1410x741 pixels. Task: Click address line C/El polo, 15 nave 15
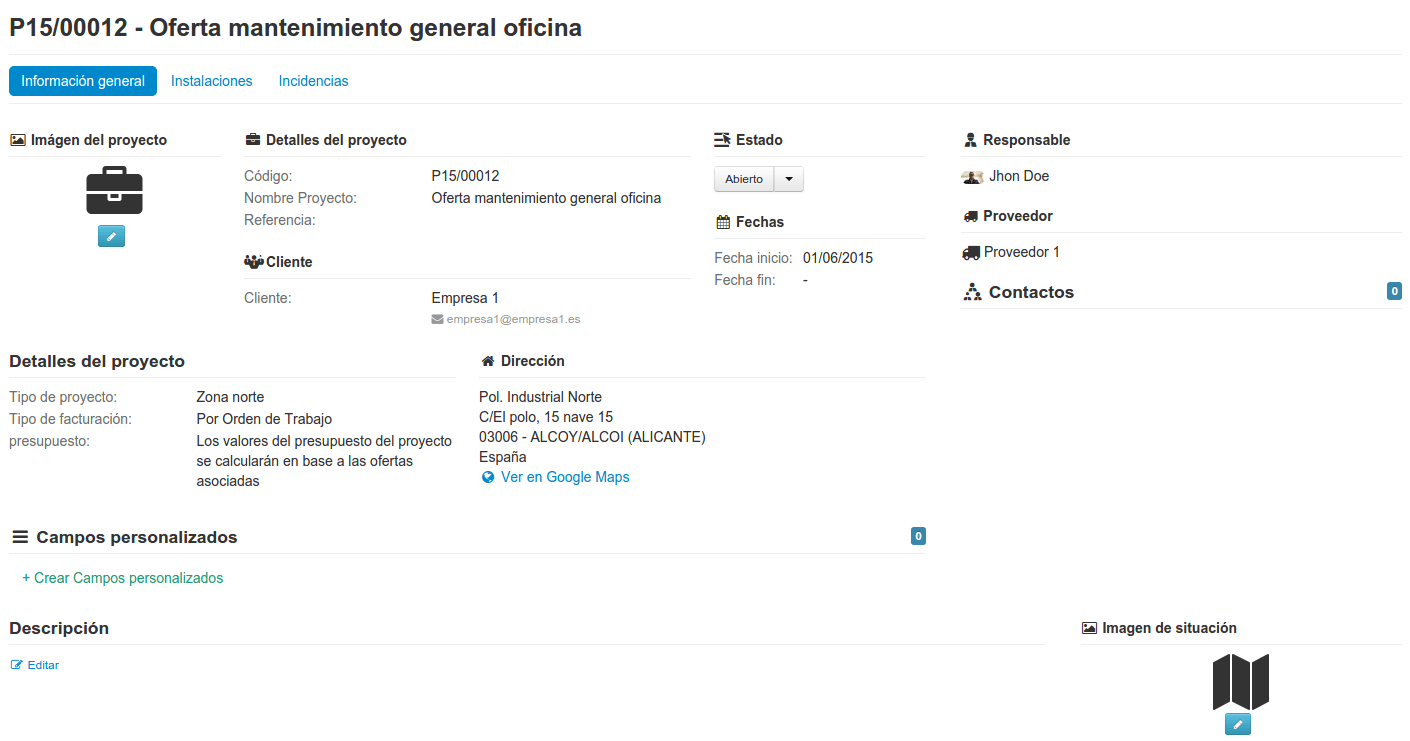tap(546, 417)
